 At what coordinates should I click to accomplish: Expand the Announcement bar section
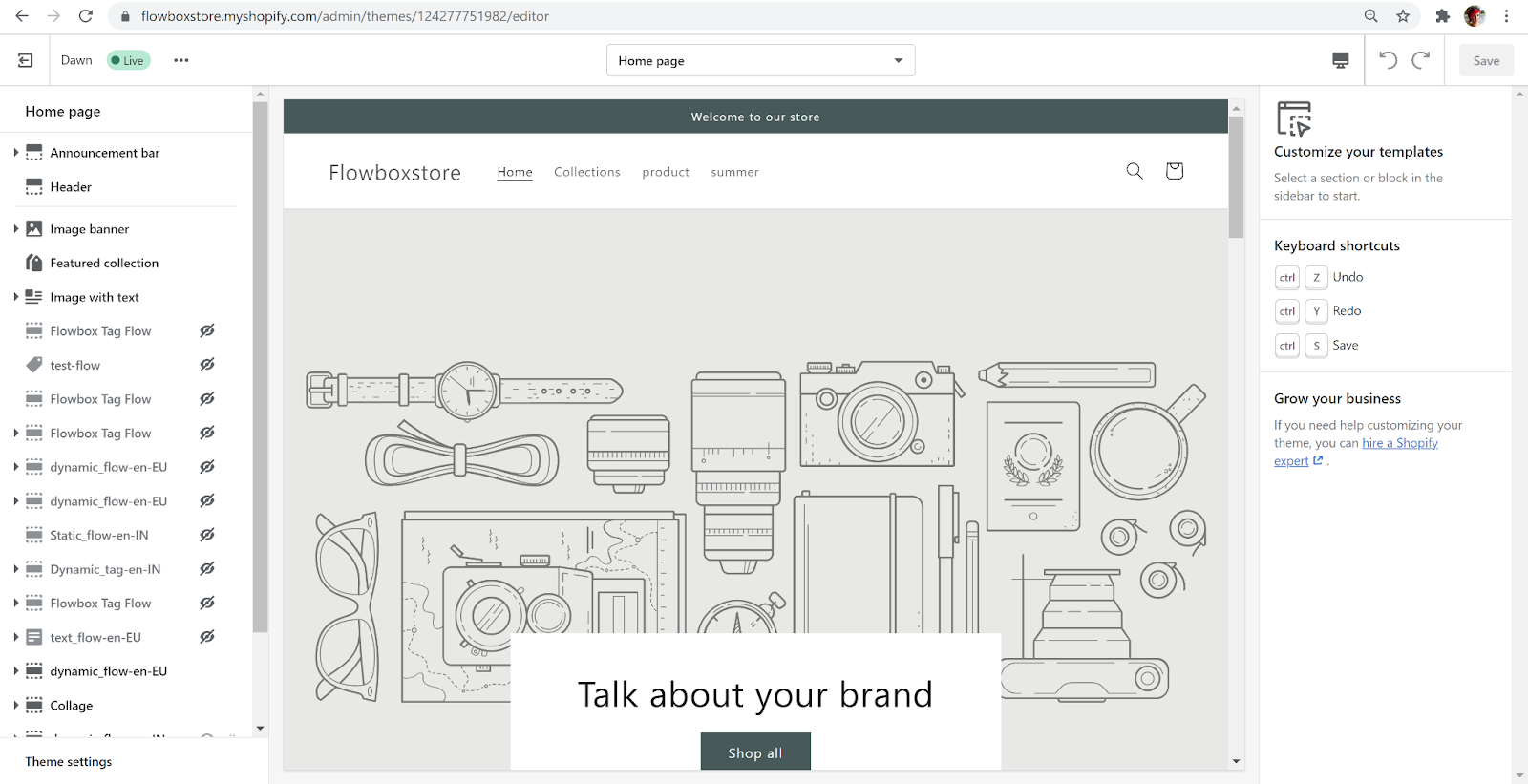pyautogui.click(x=16, y=153)
